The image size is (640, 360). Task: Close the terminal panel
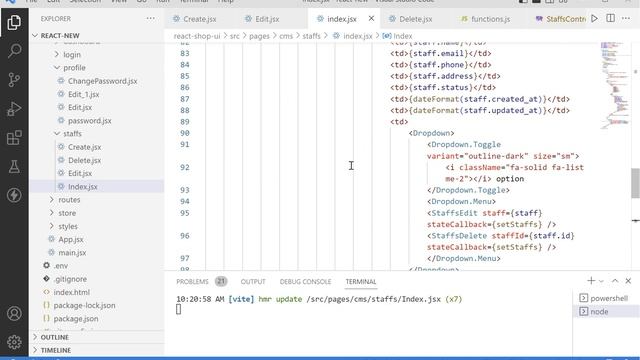629,281
